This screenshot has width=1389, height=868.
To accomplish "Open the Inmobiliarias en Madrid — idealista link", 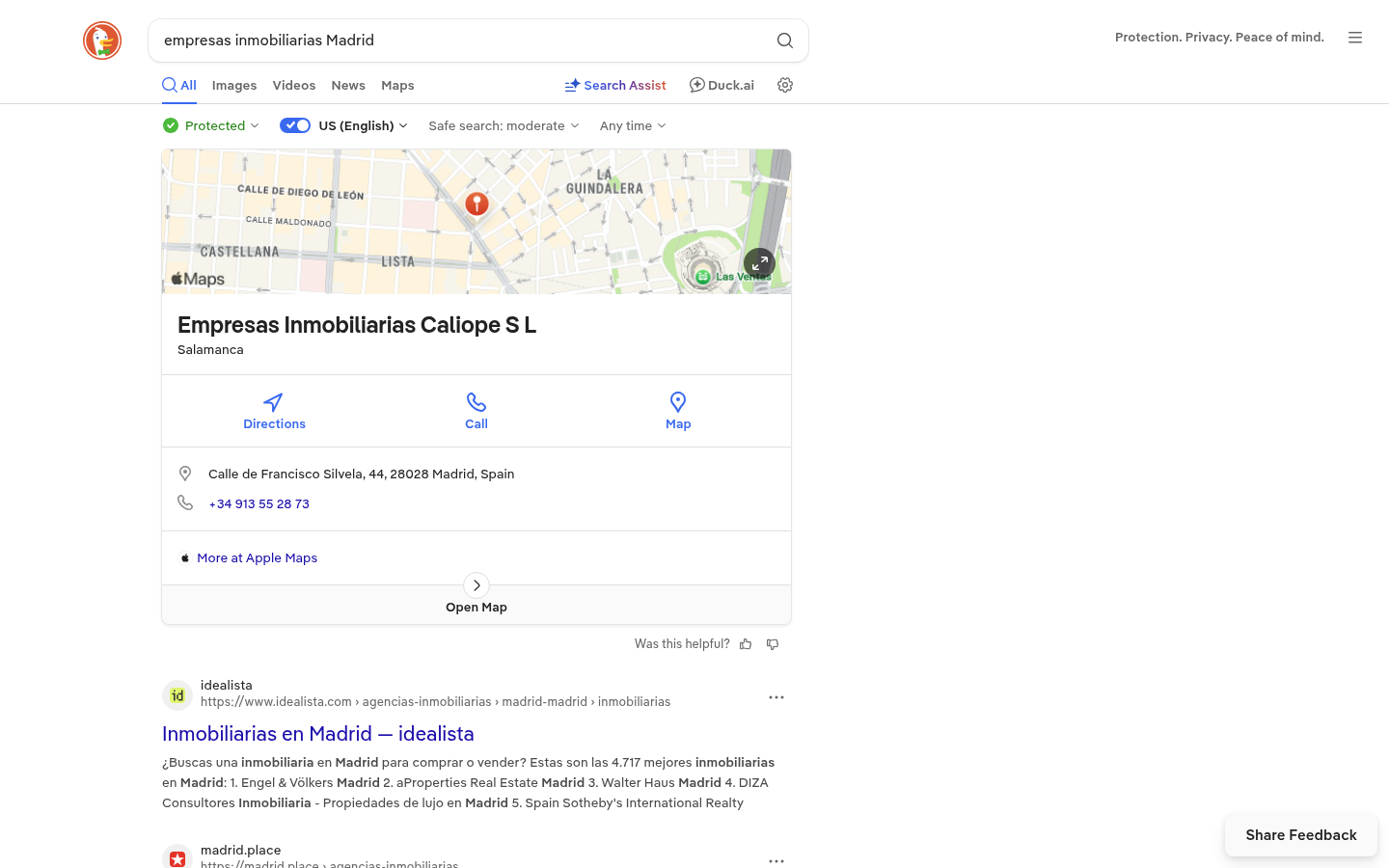I will click(x=318, y=734).
